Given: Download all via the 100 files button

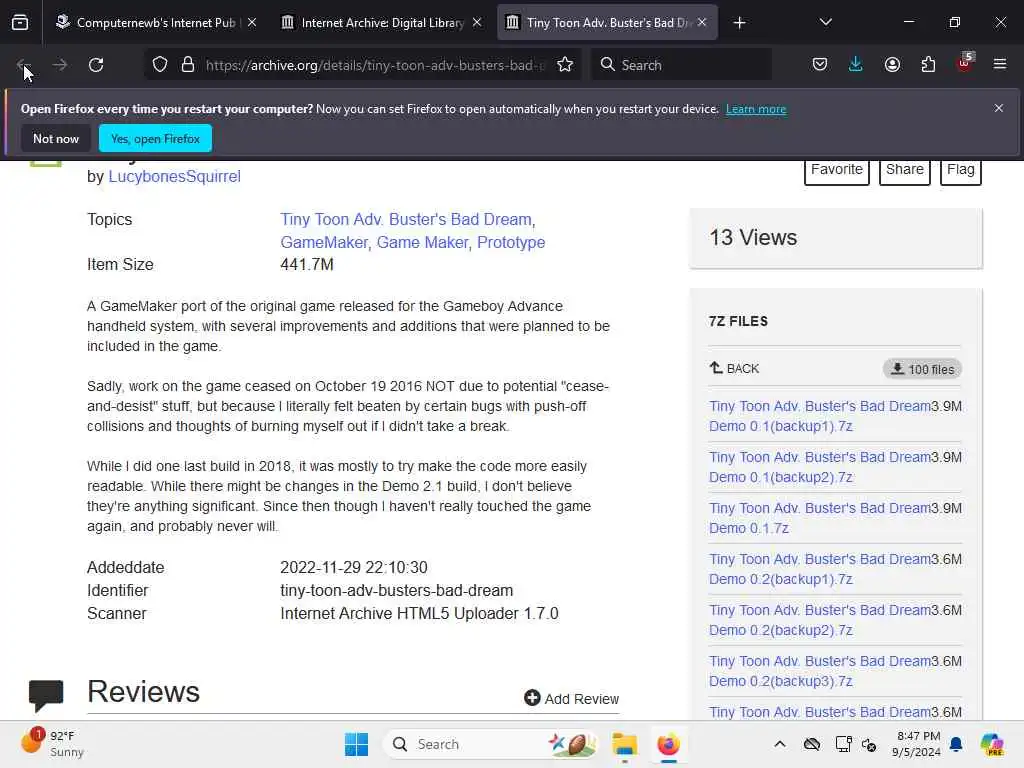Looking at the screenshot, I should pyautogui.click(x=922, y=369).
